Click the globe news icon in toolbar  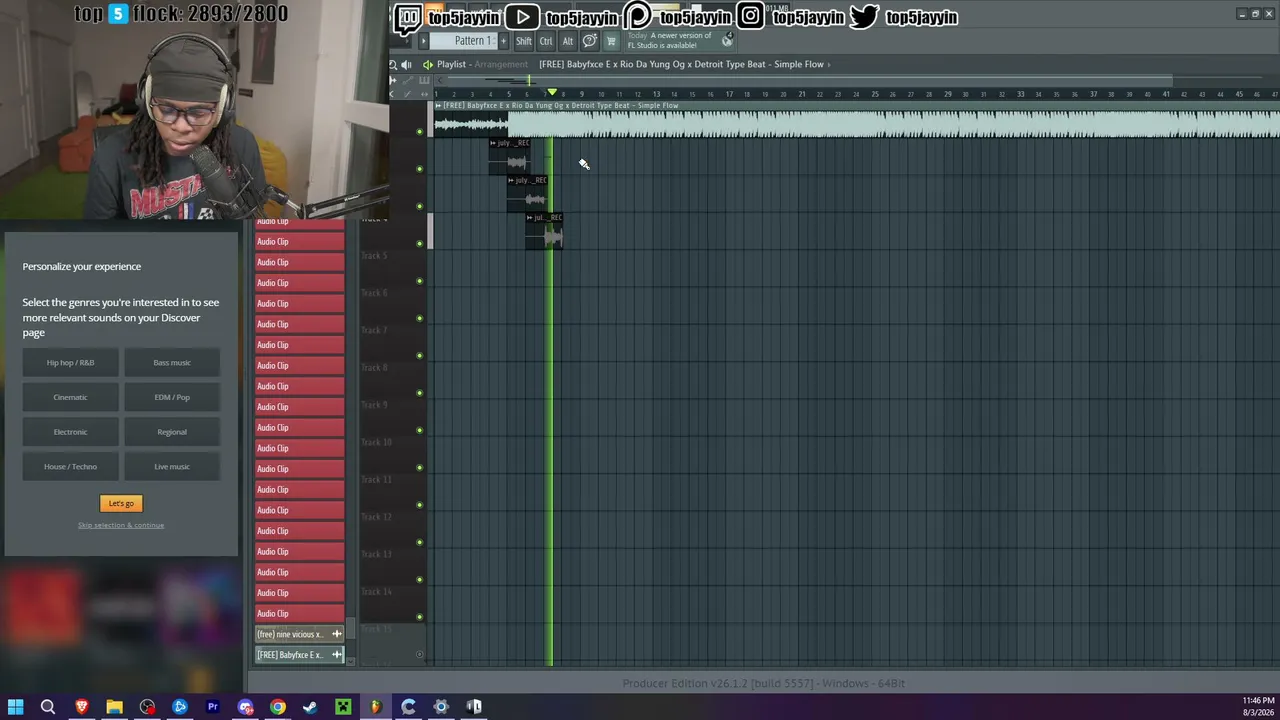(727, 40)
